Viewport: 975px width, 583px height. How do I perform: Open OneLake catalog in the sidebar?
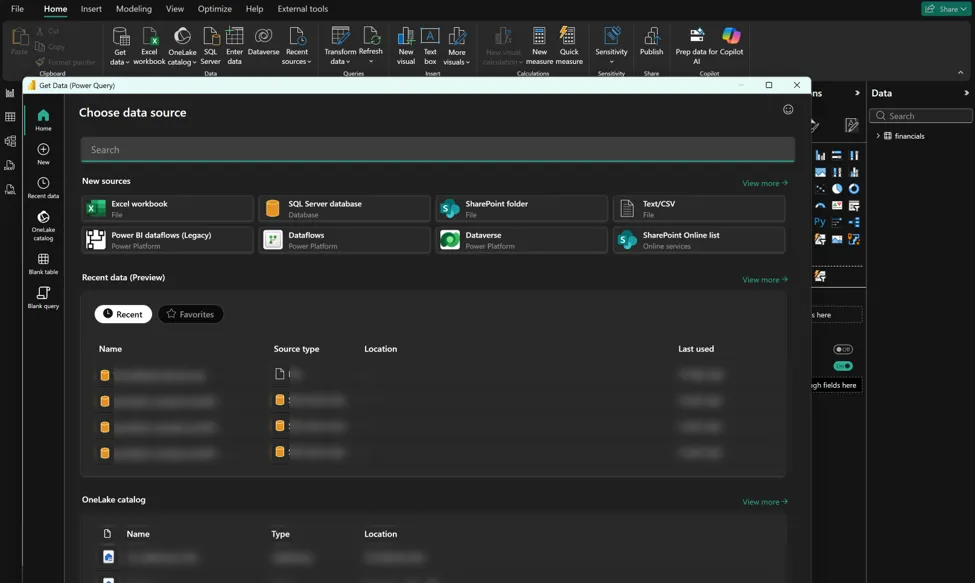pos(43,225)
